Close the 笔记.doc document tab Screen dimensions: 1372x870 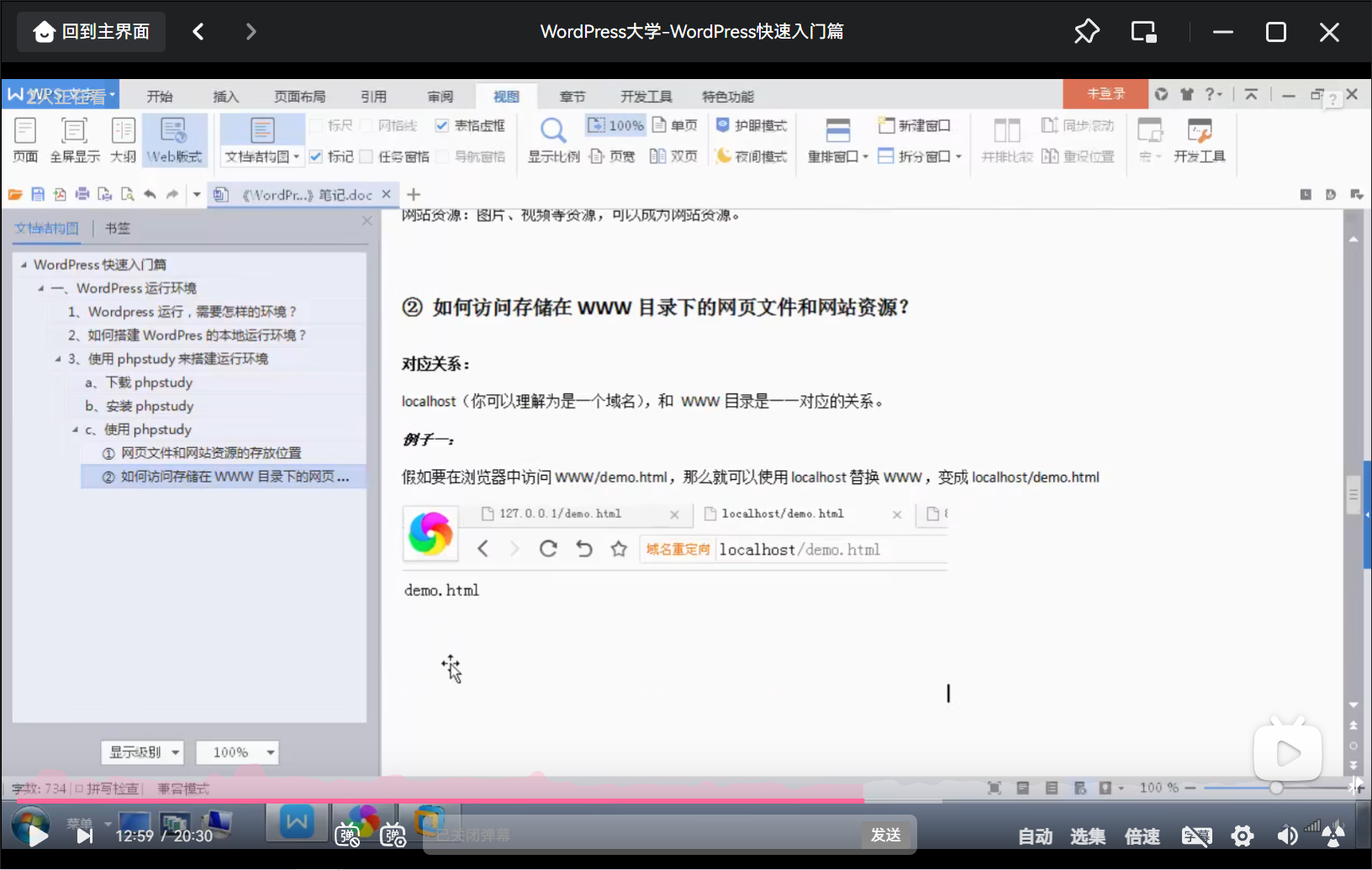click(x=386, y=194)
